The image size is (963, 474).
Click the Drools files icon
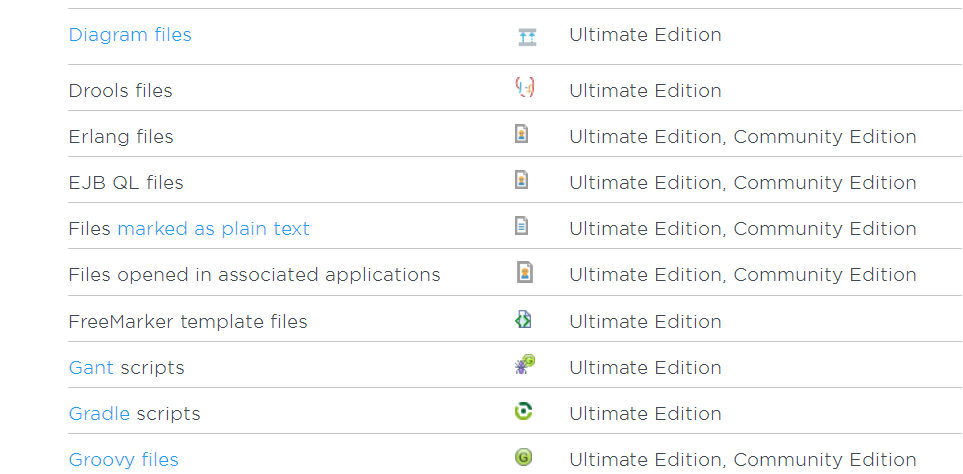tap(524, 87)
